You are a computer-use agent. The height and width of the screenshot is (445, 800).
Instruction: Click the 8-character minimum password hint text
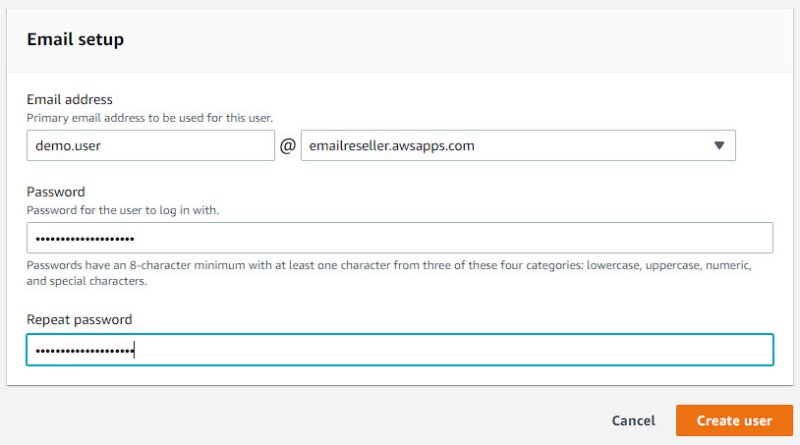tap(389, 273)
